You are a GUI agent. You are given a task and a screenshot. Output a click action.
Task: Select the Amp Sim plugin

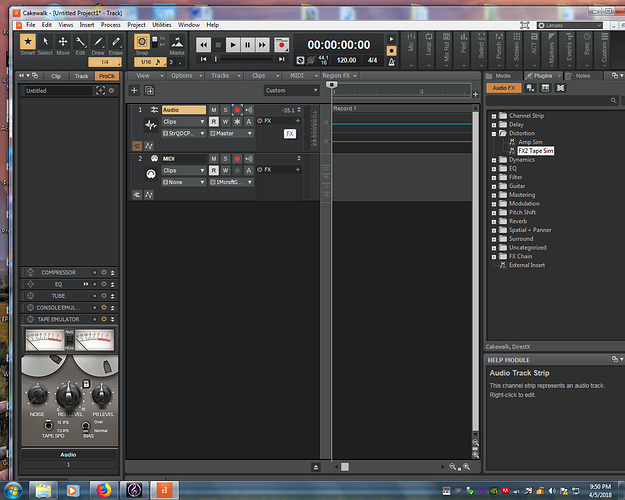530,142
